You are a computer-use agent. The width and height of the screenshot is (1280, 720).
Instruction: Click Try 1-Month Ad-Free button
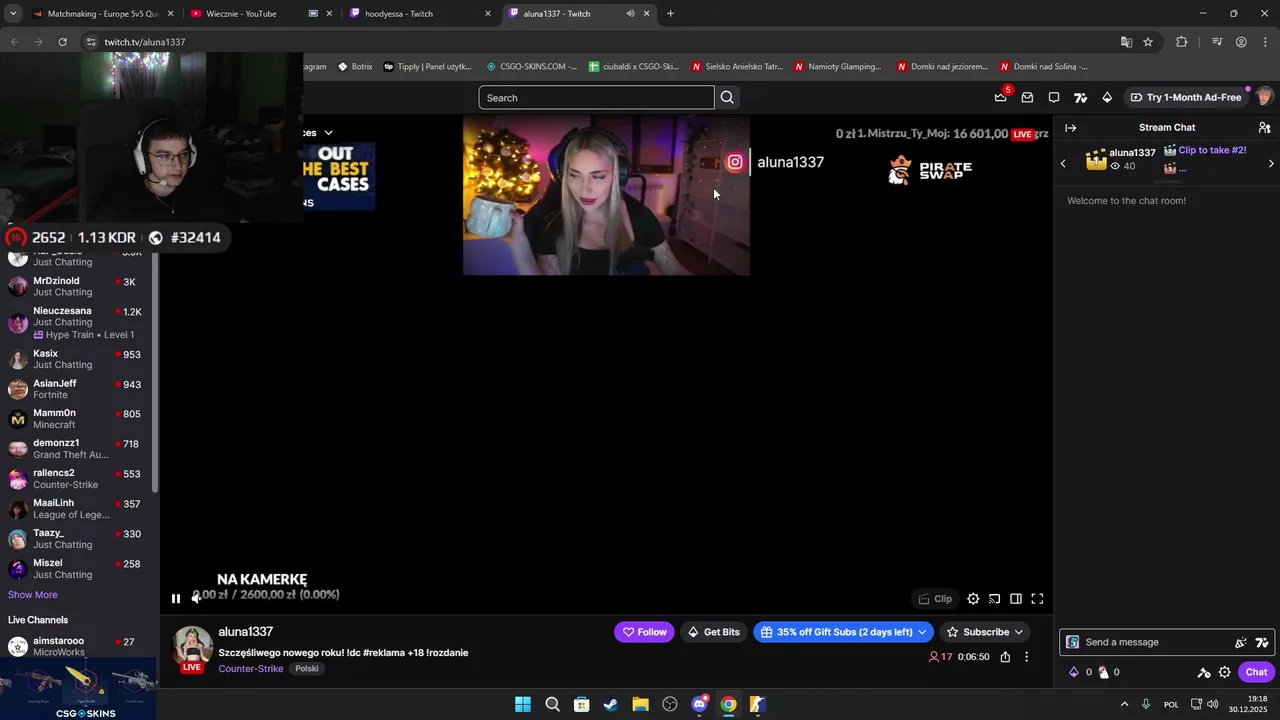pos(1185,97)
